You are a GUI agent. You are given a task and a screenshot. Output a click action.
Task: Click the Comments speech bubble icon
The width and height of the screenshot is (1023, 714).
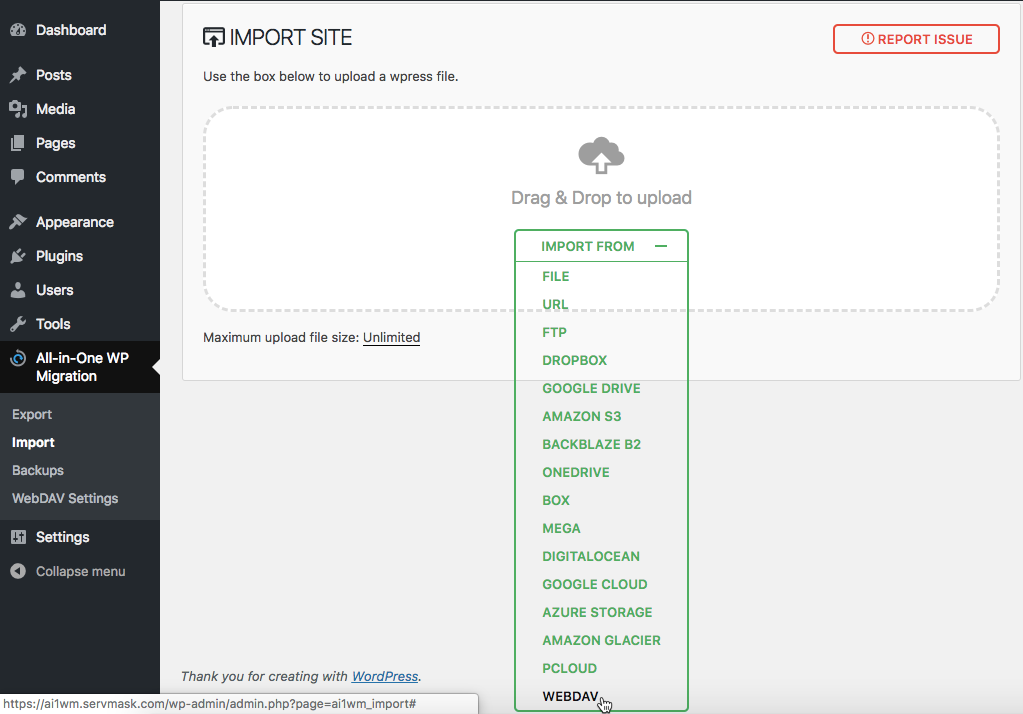pyautogui.click(x=18, y=177)
